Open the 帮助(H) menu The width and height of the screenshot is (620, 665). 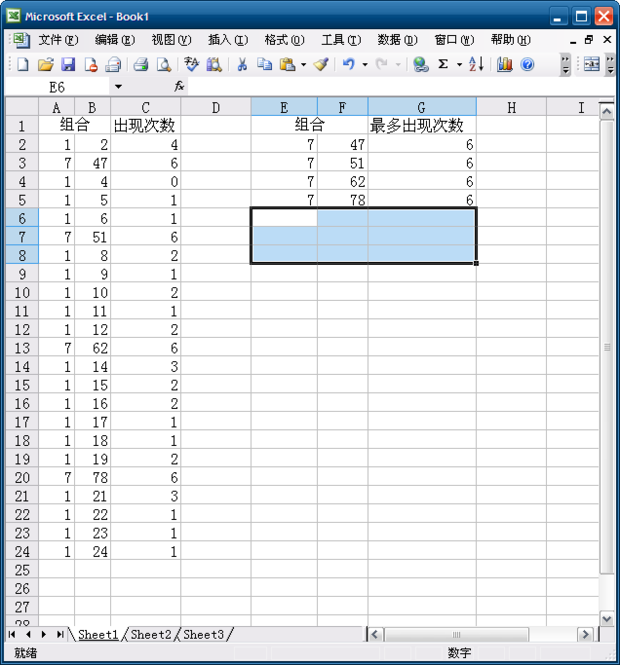click(x=511, y=40)
